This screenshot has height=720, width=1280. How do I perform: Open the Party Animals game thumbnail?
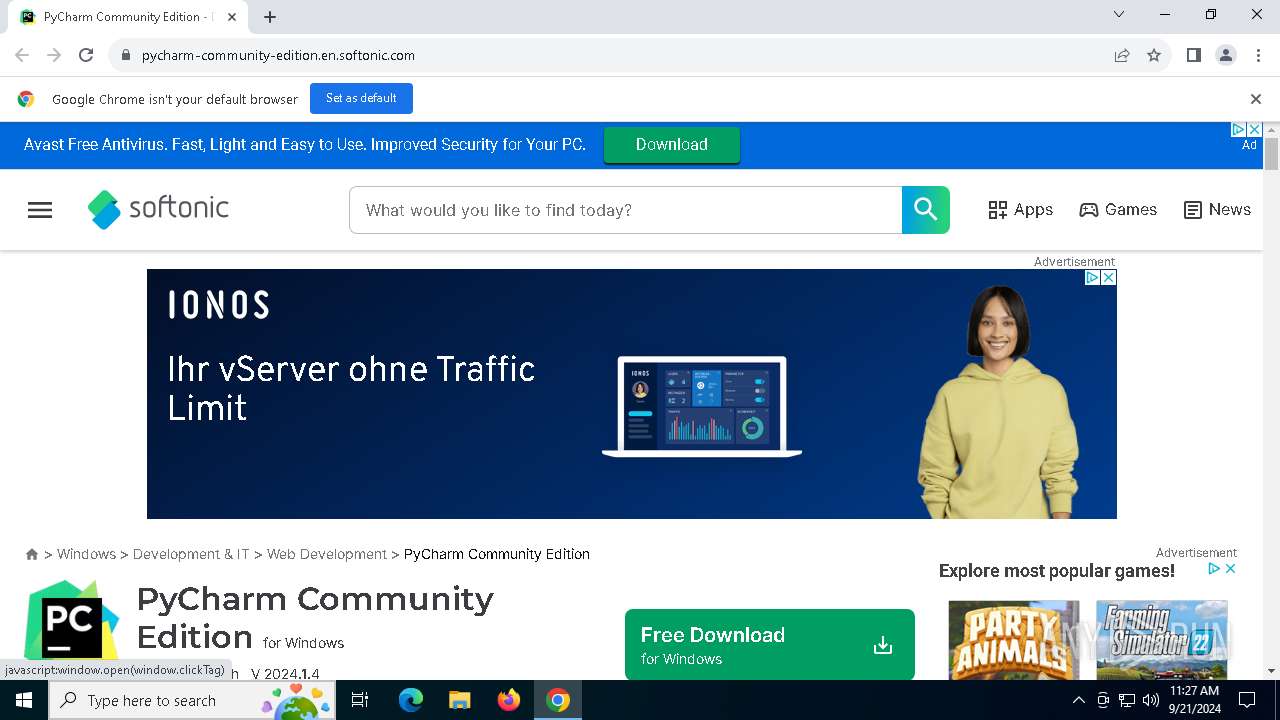pos(1014,640)
